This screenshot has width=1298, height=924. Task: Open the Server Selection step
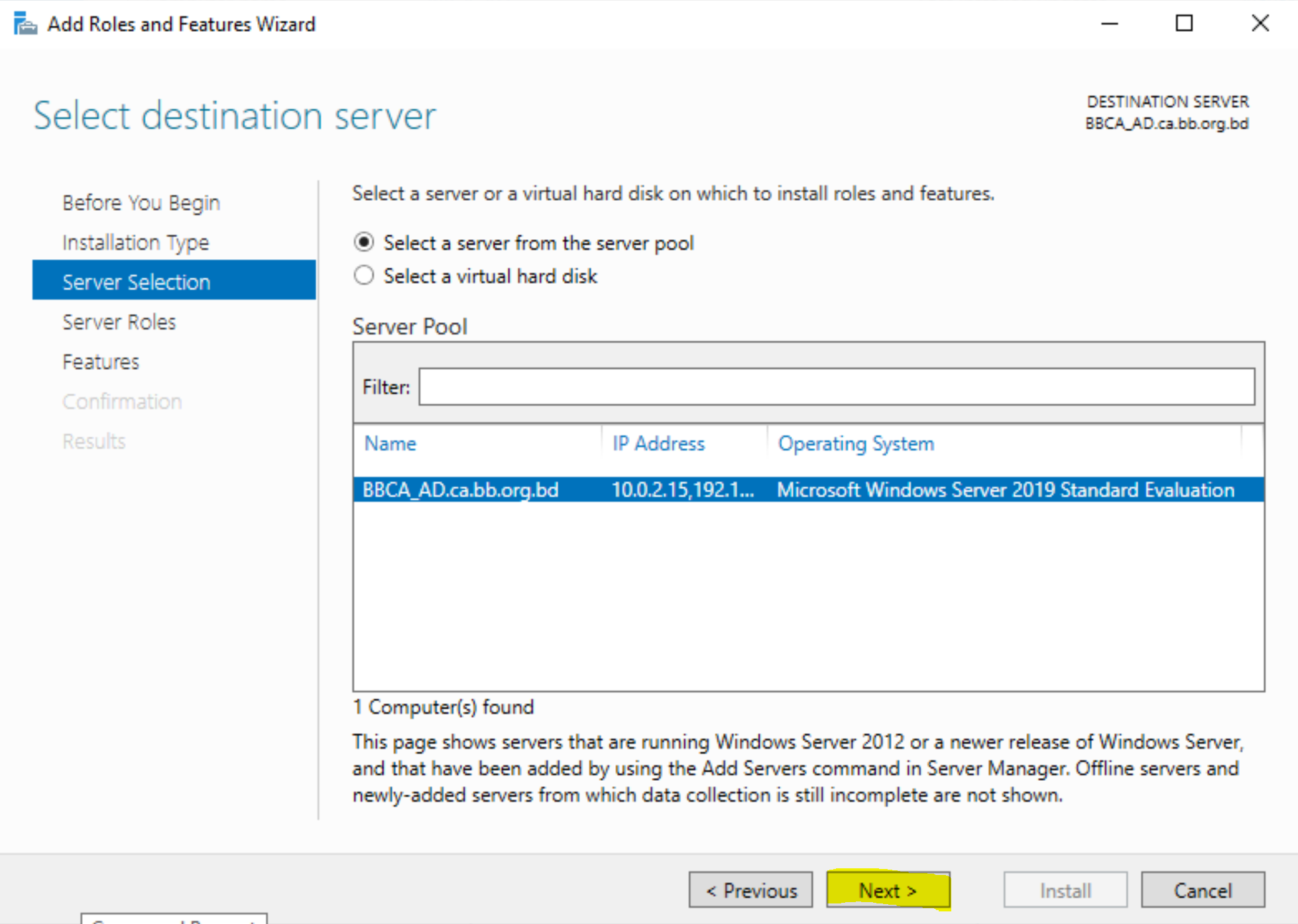tap(174, 280)
